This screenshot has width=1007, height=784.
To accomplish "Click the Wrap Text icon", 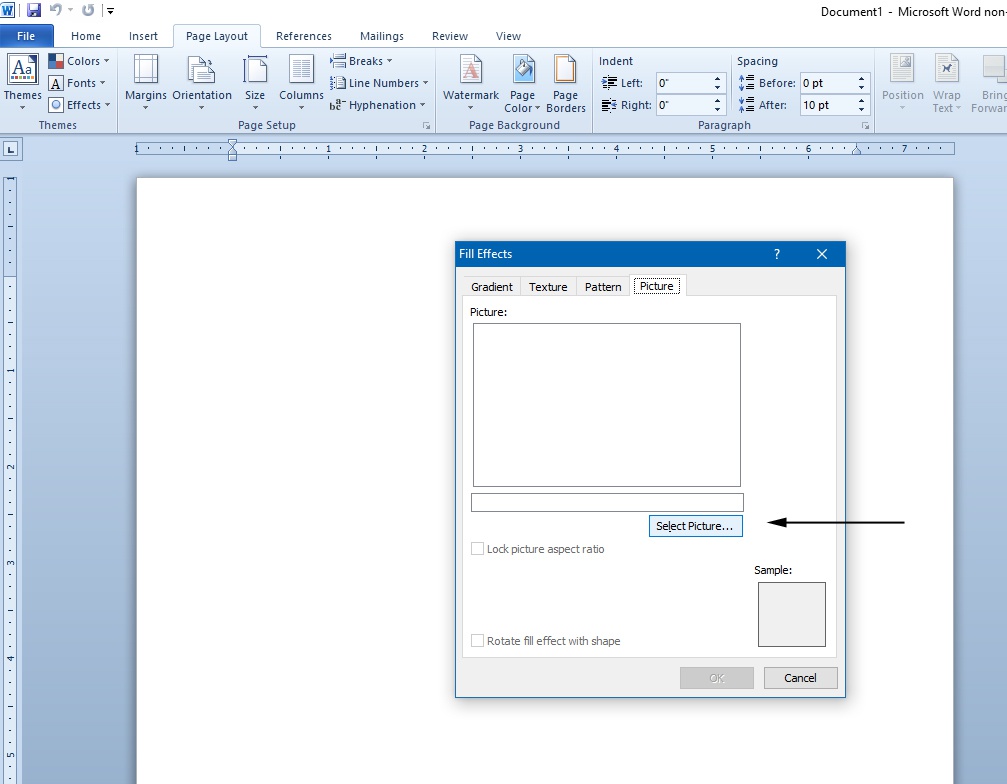I will coord(947,69).
